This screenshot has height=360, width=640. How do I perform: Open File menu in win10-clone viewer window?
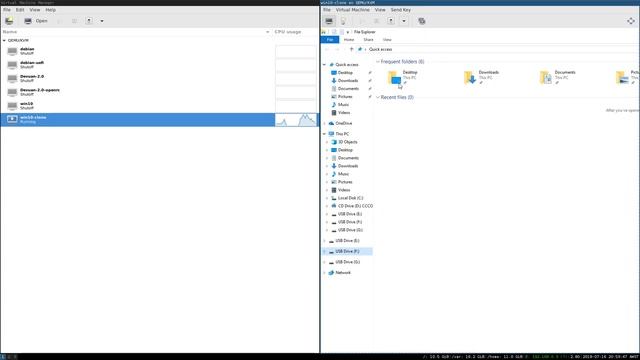click(327, 10)
